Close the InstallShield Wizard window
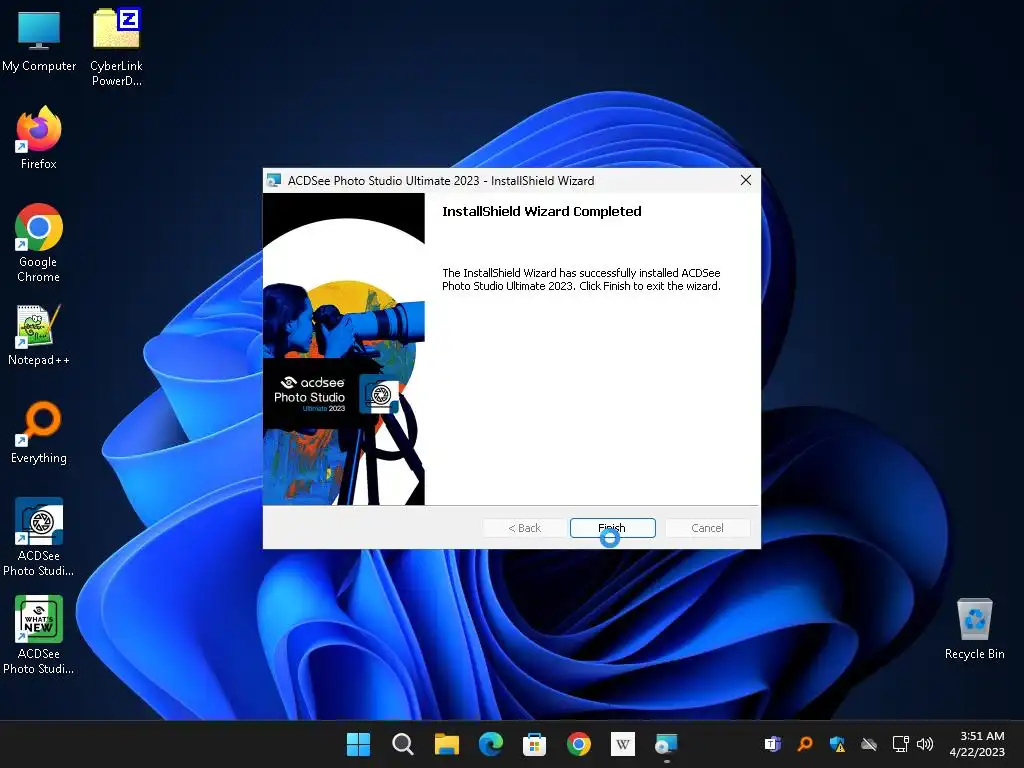This screenshot has height=768, width=1024. (x=746, y=180)
